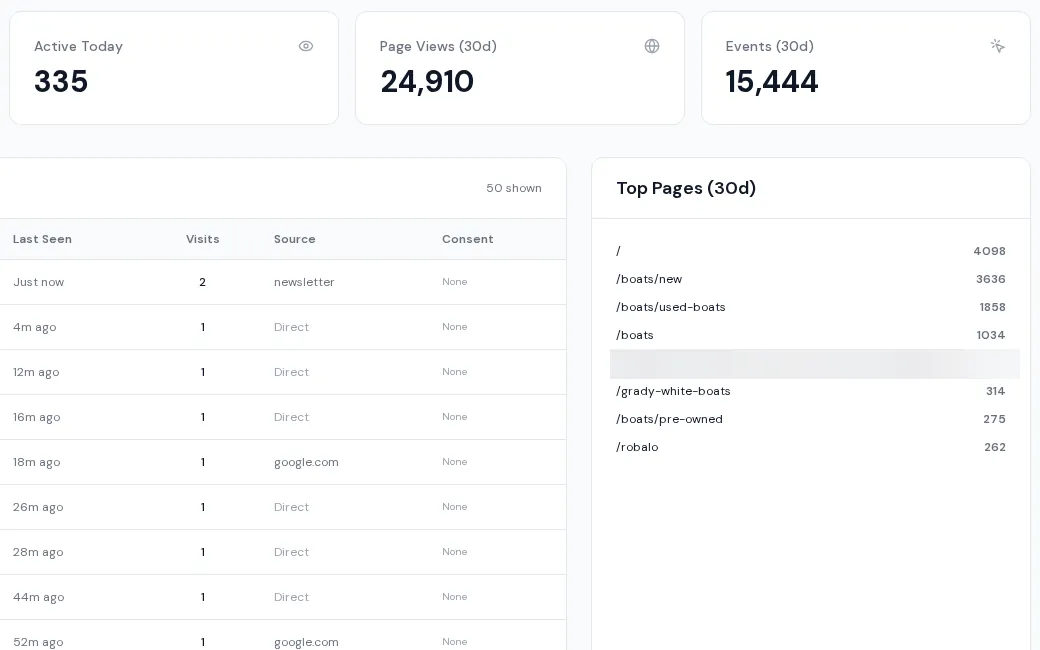Open the /boats/pre-owned page entry
This screenshot has height=650, width=1040.
pyautogui.click(x=811, y=419)
